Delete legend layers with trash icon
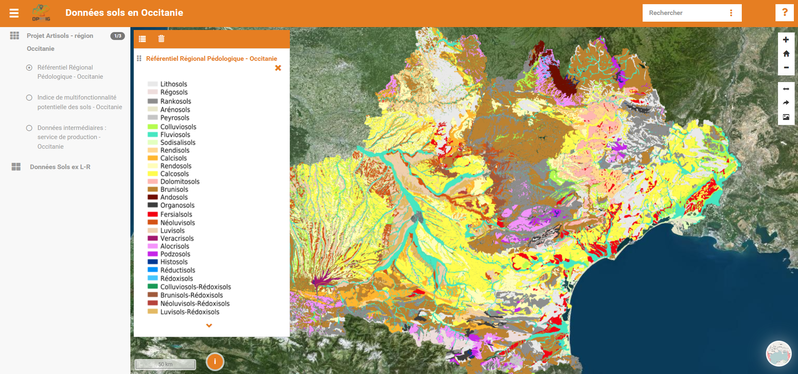The width and height of the screenshot is (798, 374). click(x=161, y=39)
